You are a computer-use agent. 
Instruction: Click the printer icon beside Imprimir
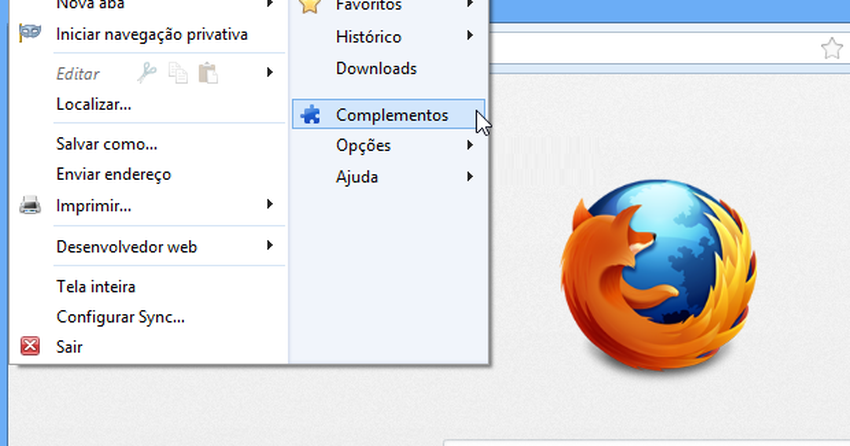(x=30, y=205)
